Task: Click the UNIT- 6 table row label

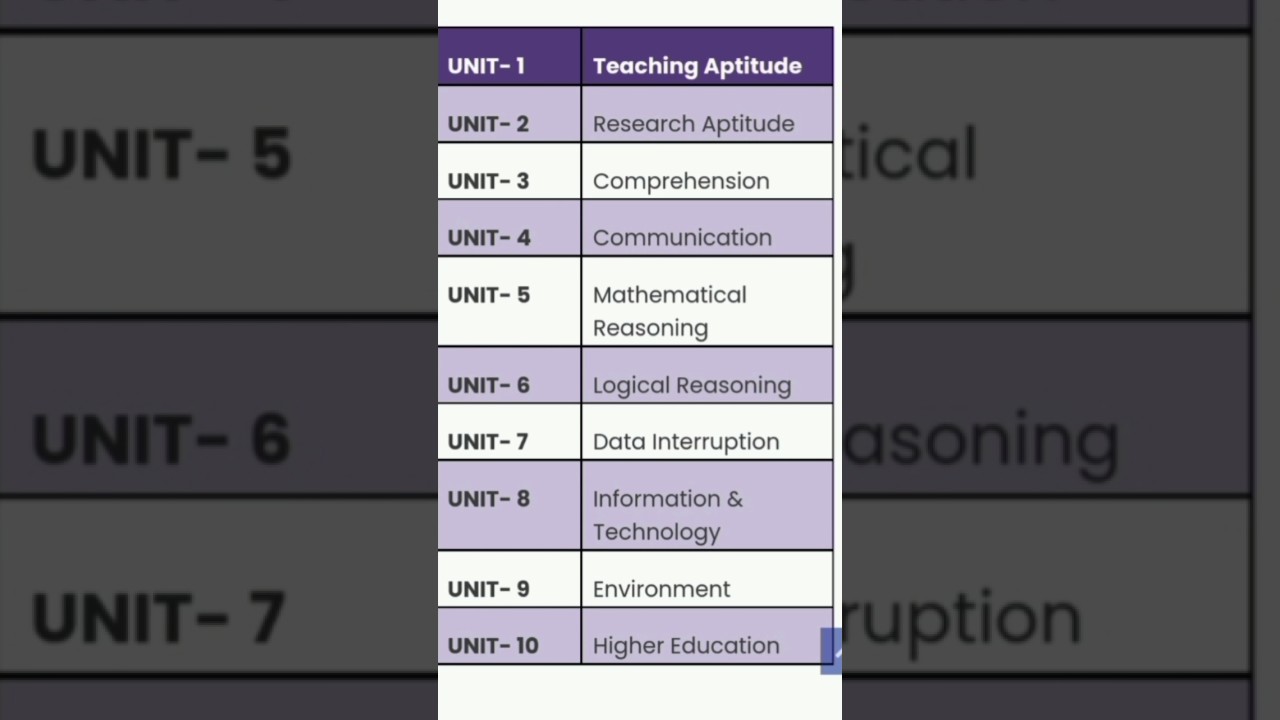Action: 488,385
